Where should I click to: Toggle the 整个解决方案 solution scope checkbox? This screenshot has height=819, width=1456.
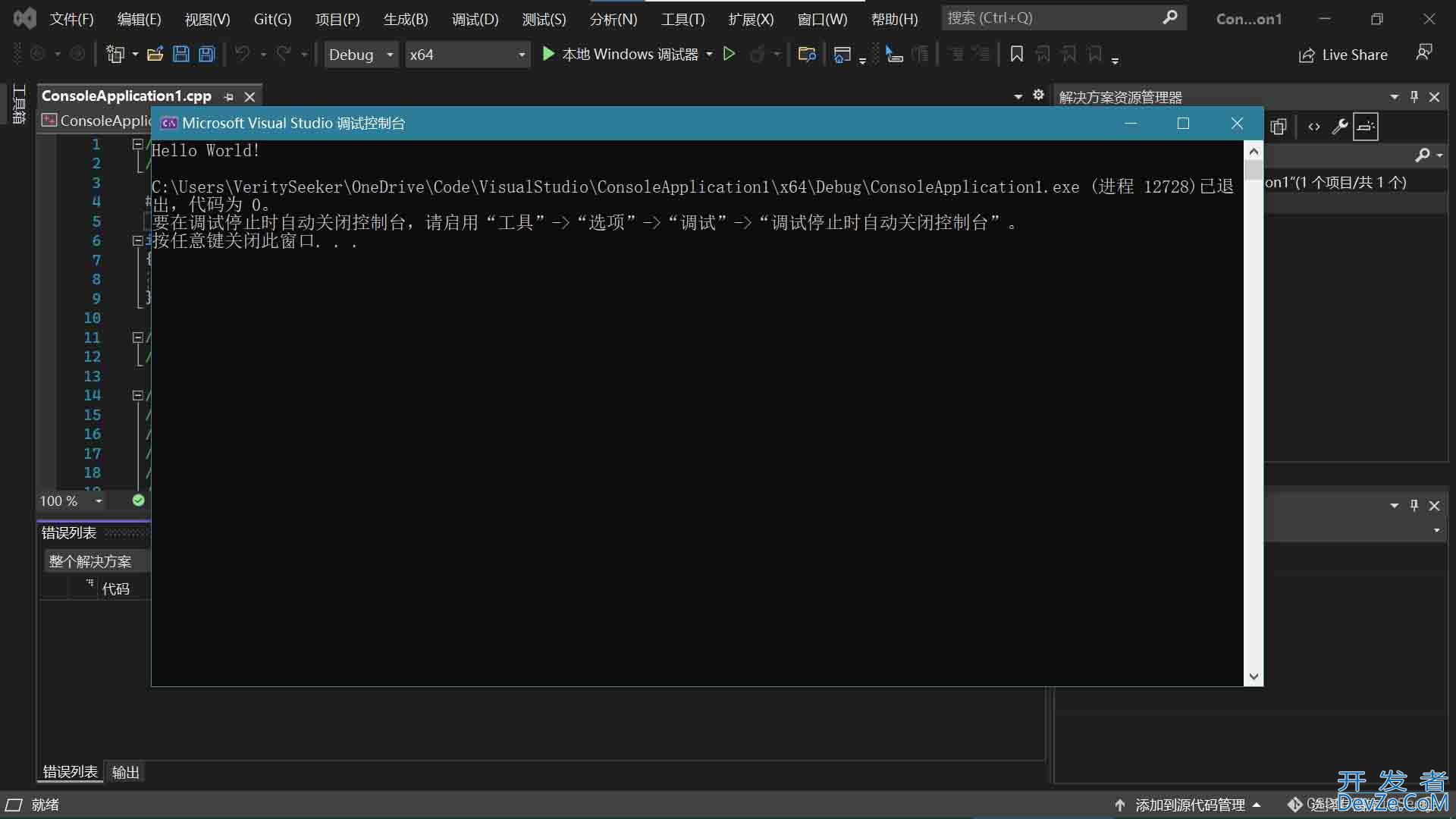point(91,560)
